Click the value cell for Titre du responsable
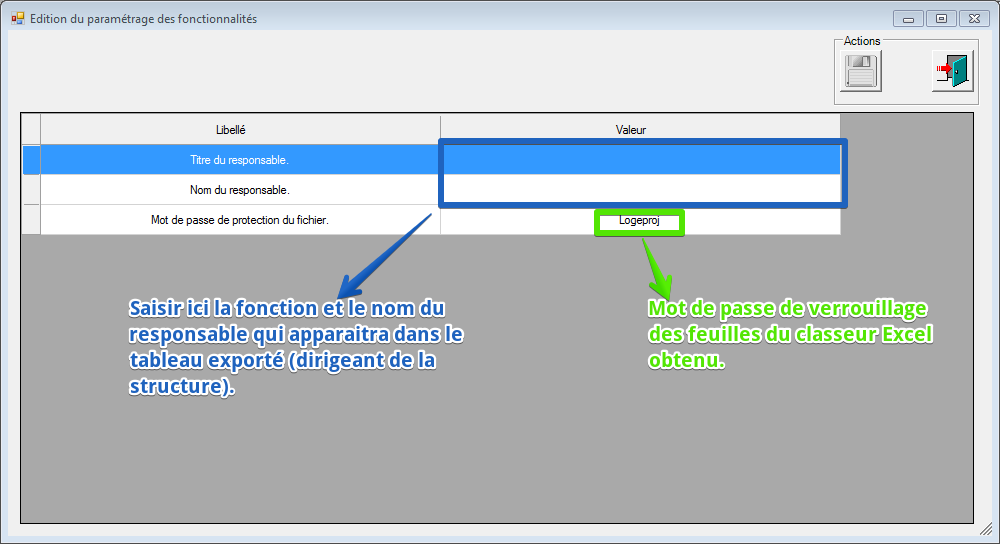The image size is (1000, 544). (640, 160)
